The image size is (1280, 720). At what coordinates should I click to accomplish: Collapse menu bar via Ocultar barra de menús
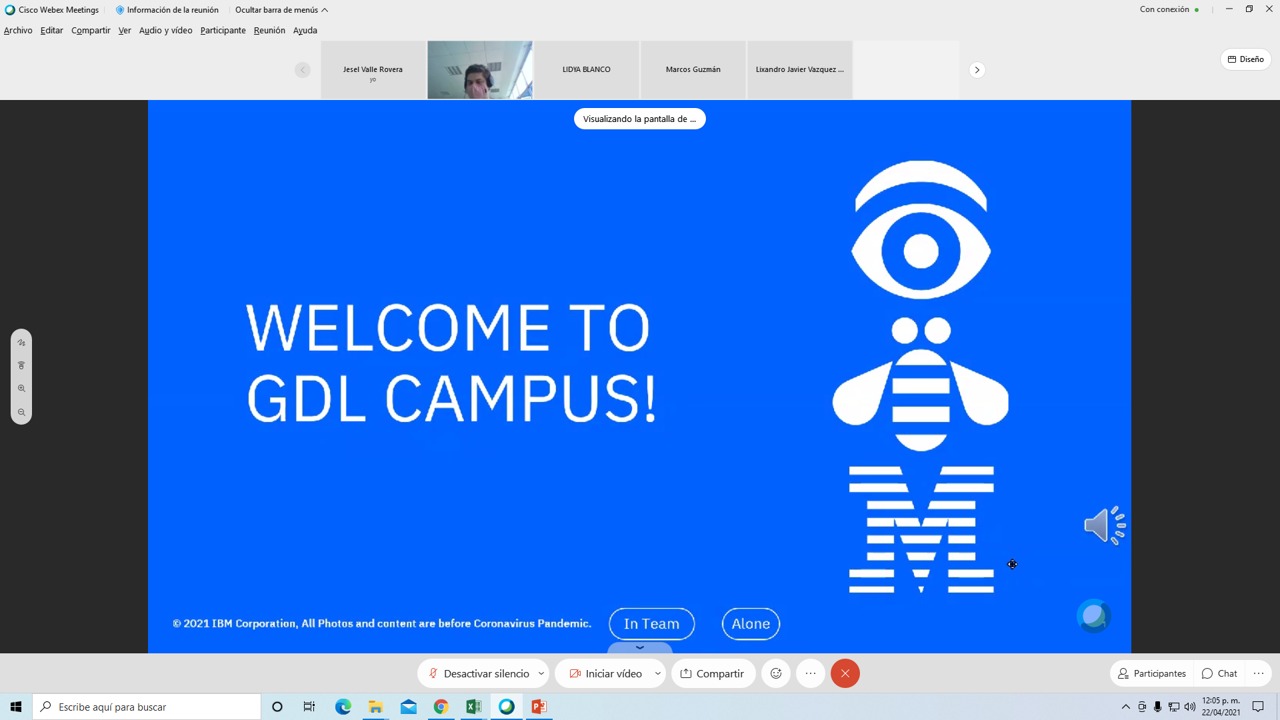click(281, 10)
